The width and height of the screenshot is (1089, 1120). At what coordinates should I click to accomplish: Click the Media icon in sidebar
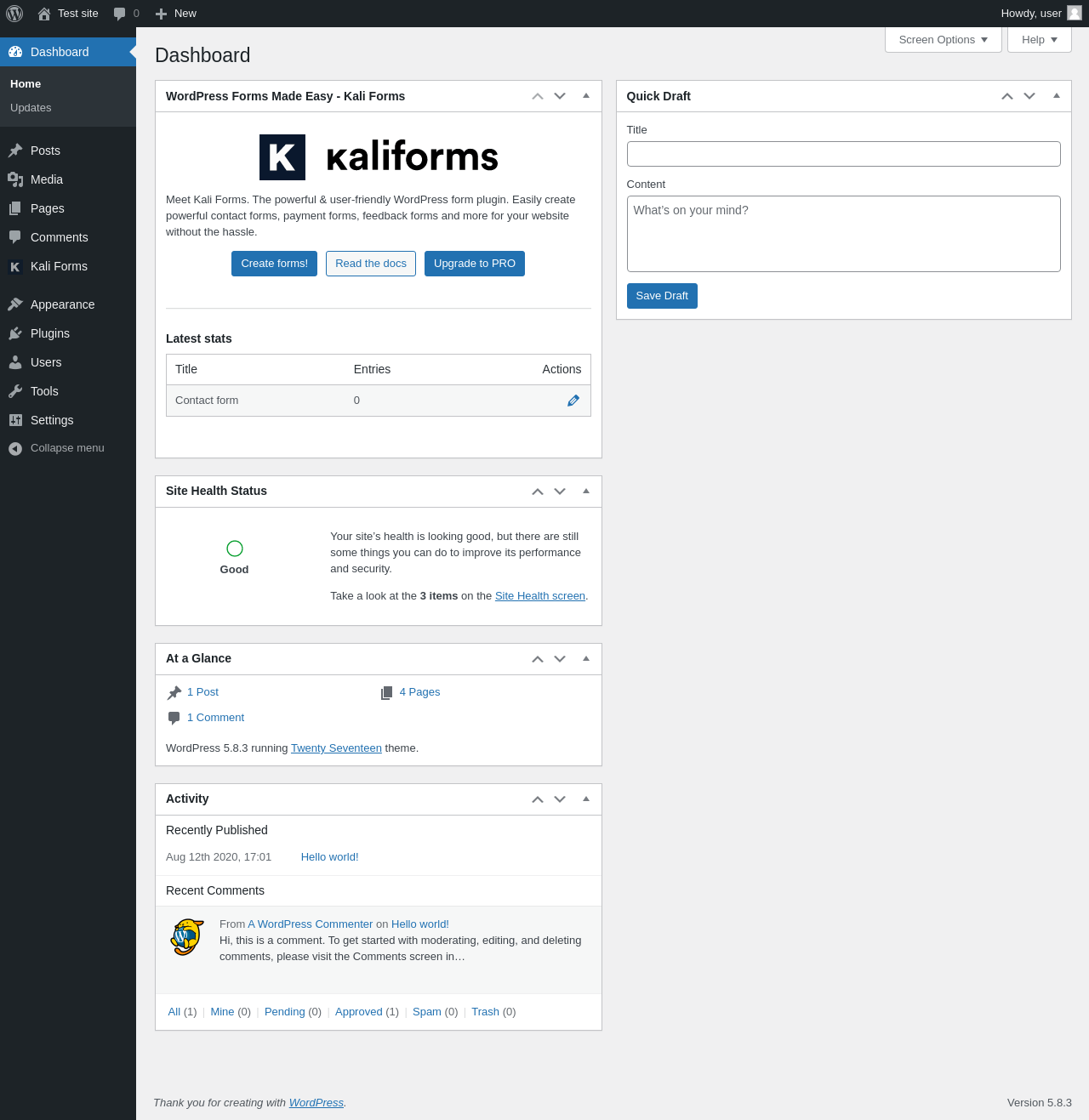tap(15, 179)
